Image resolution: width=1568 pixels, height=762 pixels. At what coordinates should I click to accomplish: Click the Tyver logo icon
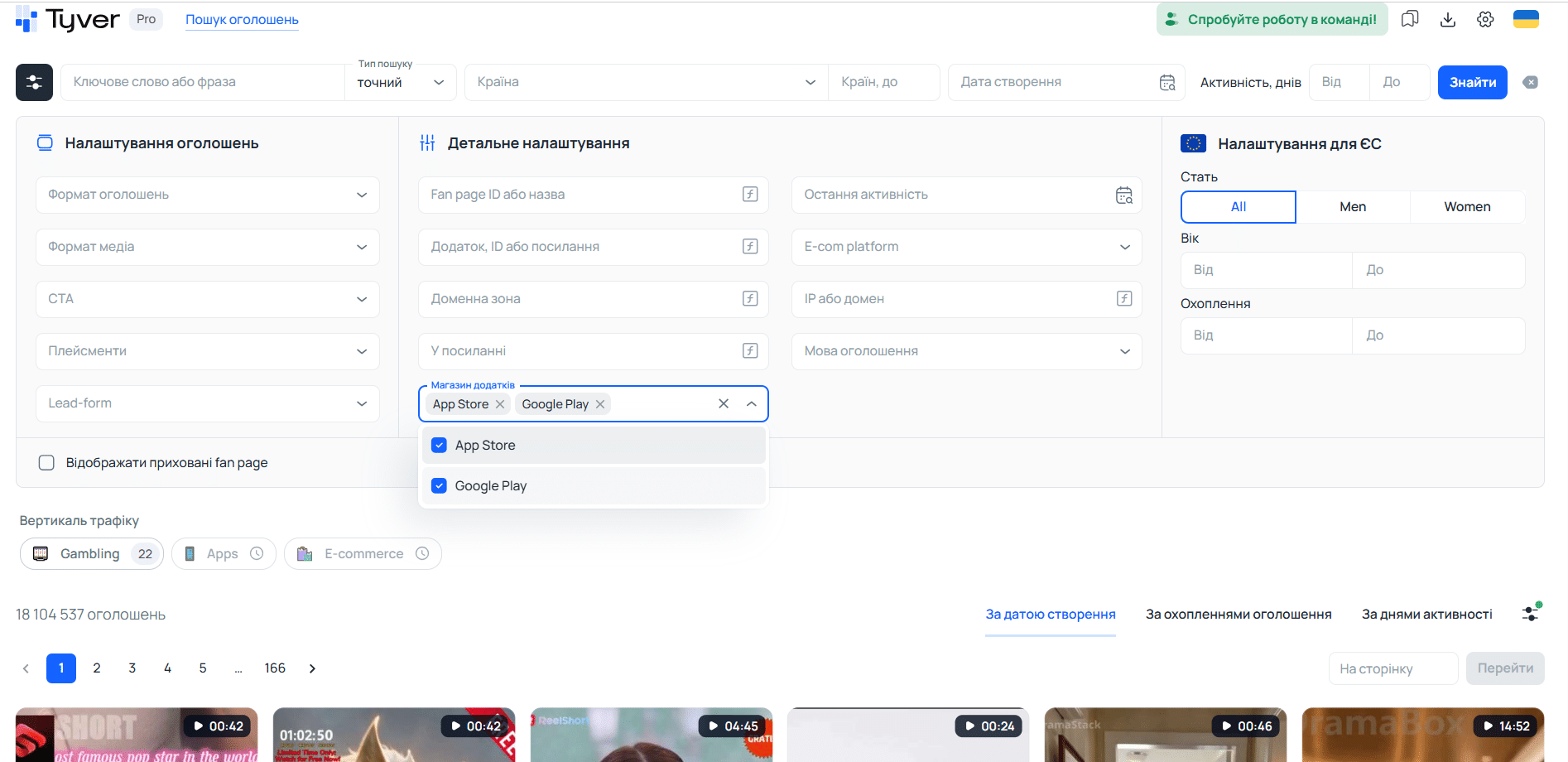[x=26, y=19]
